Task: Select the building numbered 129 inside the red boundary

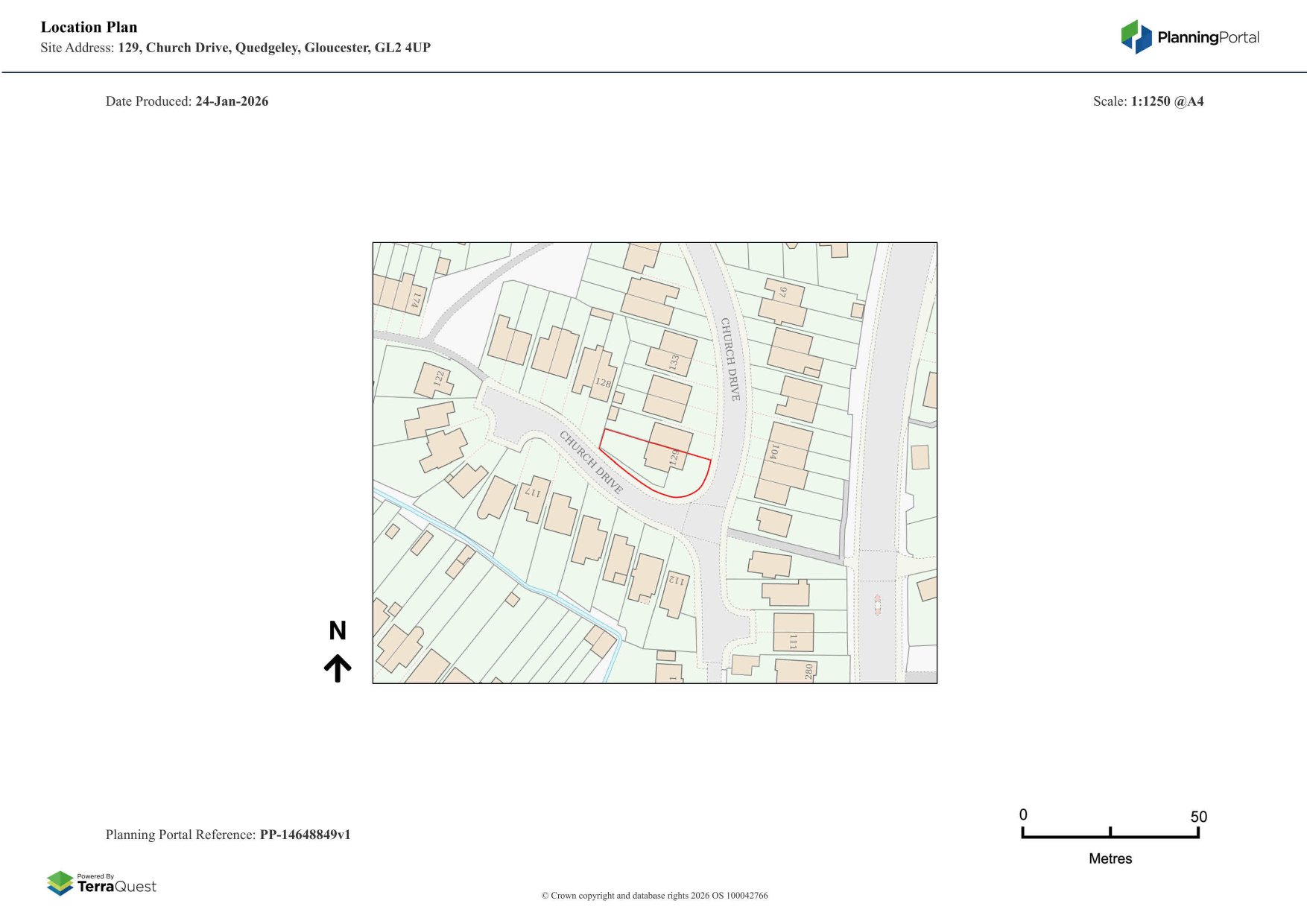Action: pos(670,447)
